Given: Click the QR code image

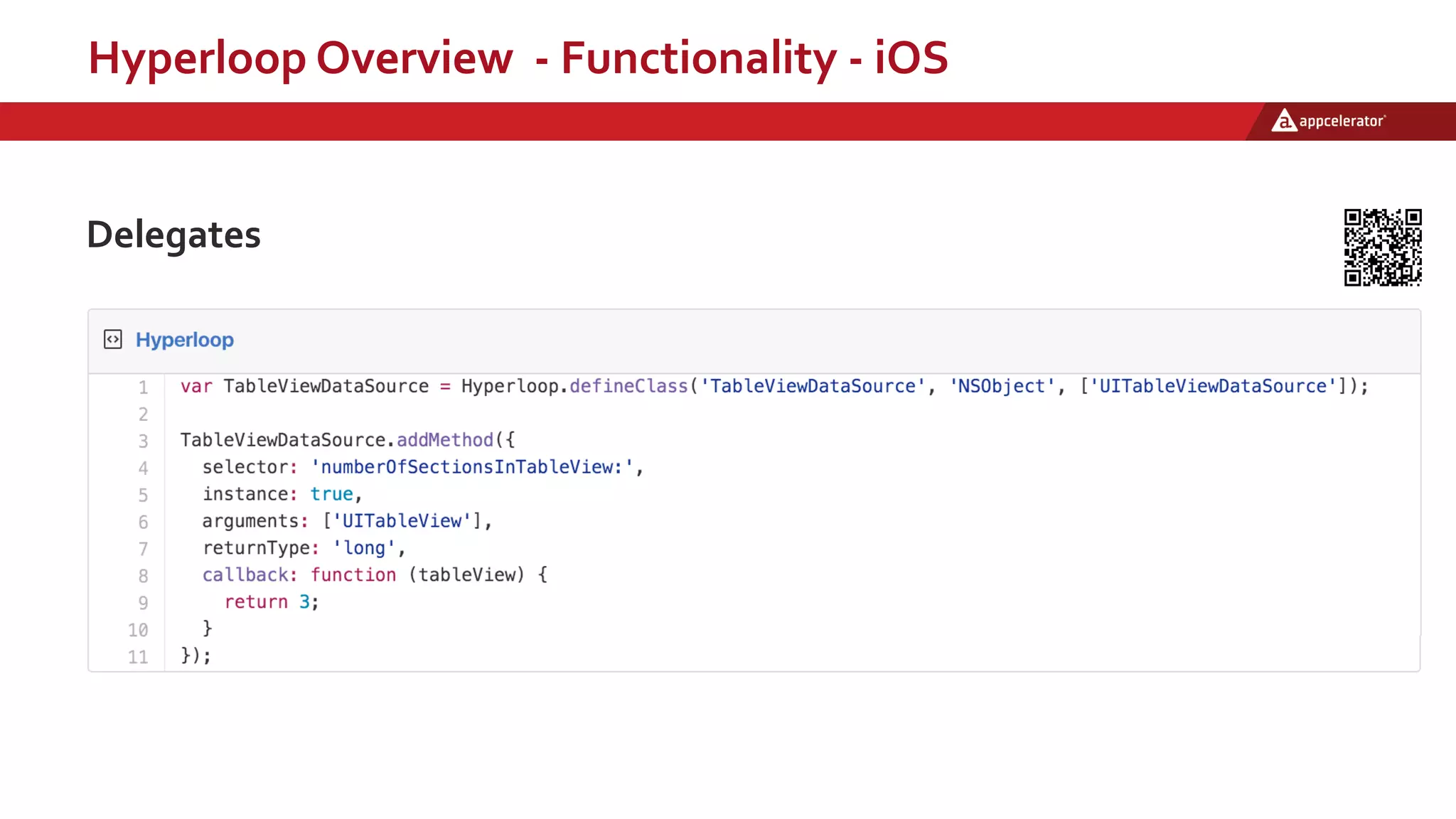Looking at the screenshot, I should tap(1382, 247).
